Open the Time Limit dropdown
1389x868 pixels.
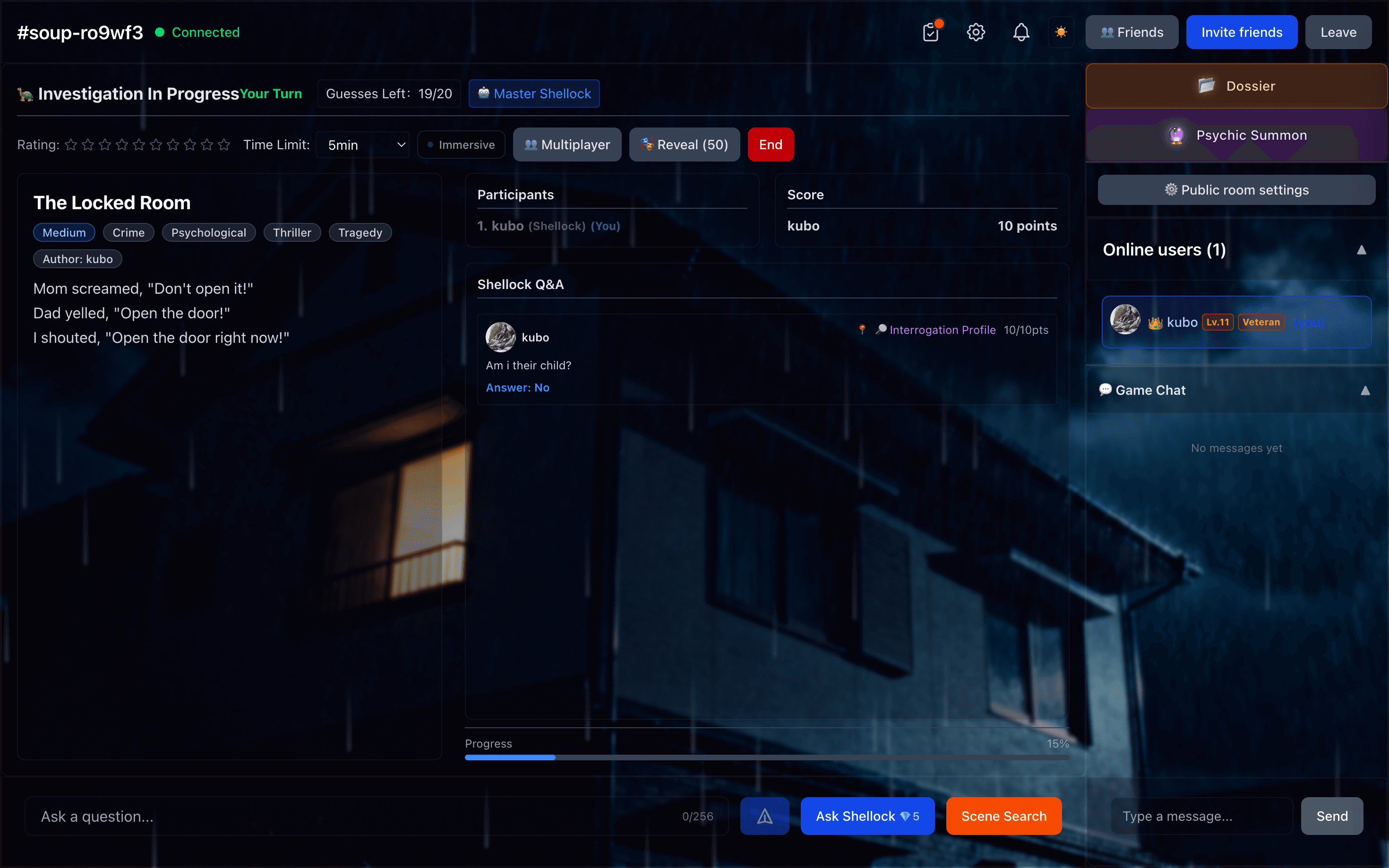point(363,145)
